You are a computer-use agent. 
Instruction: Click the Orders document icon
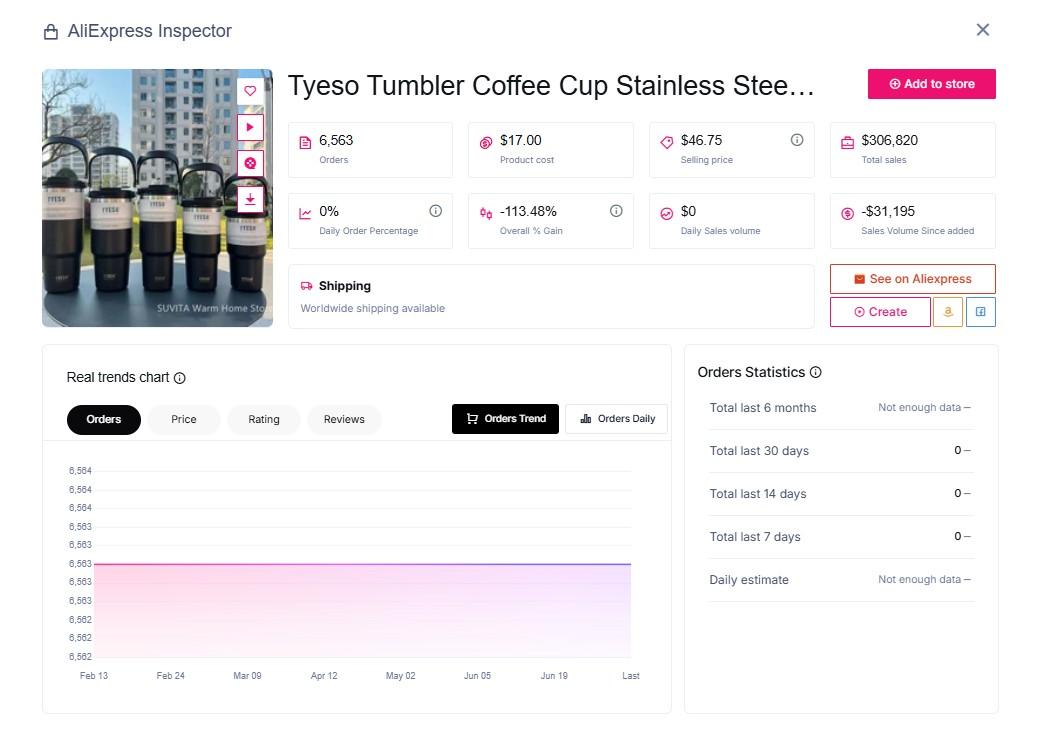(305, 143)
